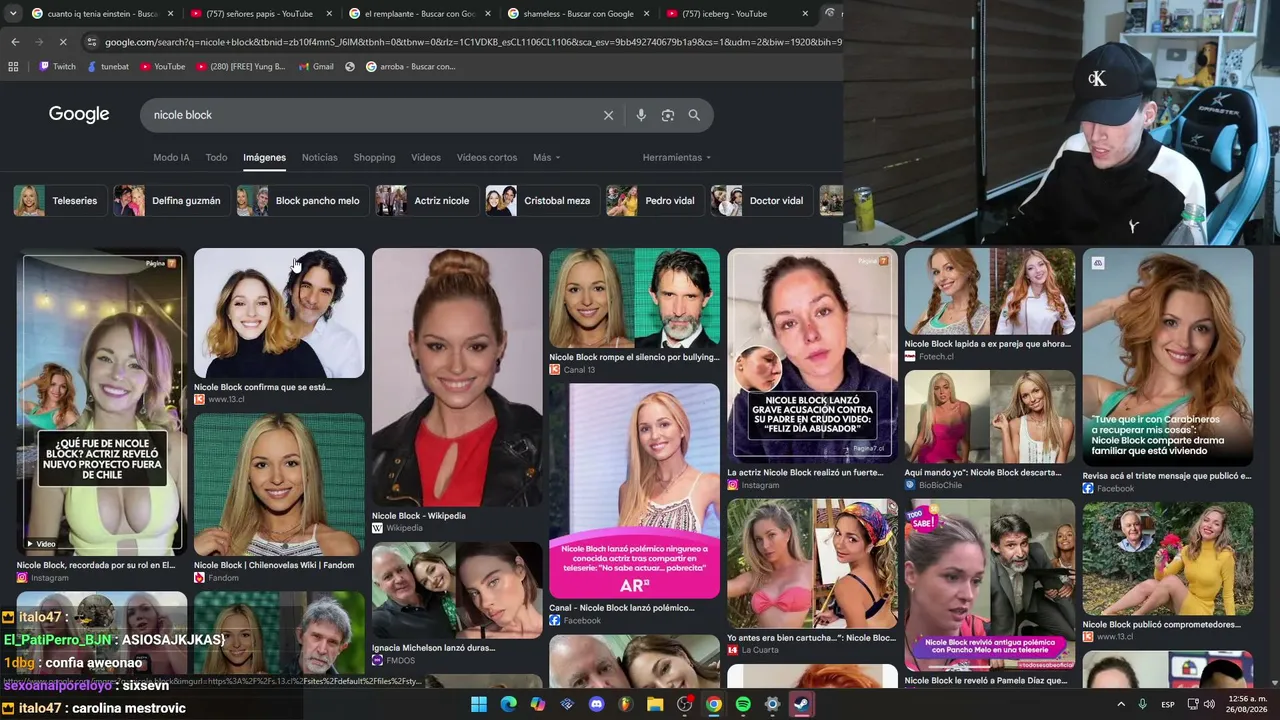Open the apps grid in the bookmarks bar
Screen dimensions: 1280x720
(13, 67)
